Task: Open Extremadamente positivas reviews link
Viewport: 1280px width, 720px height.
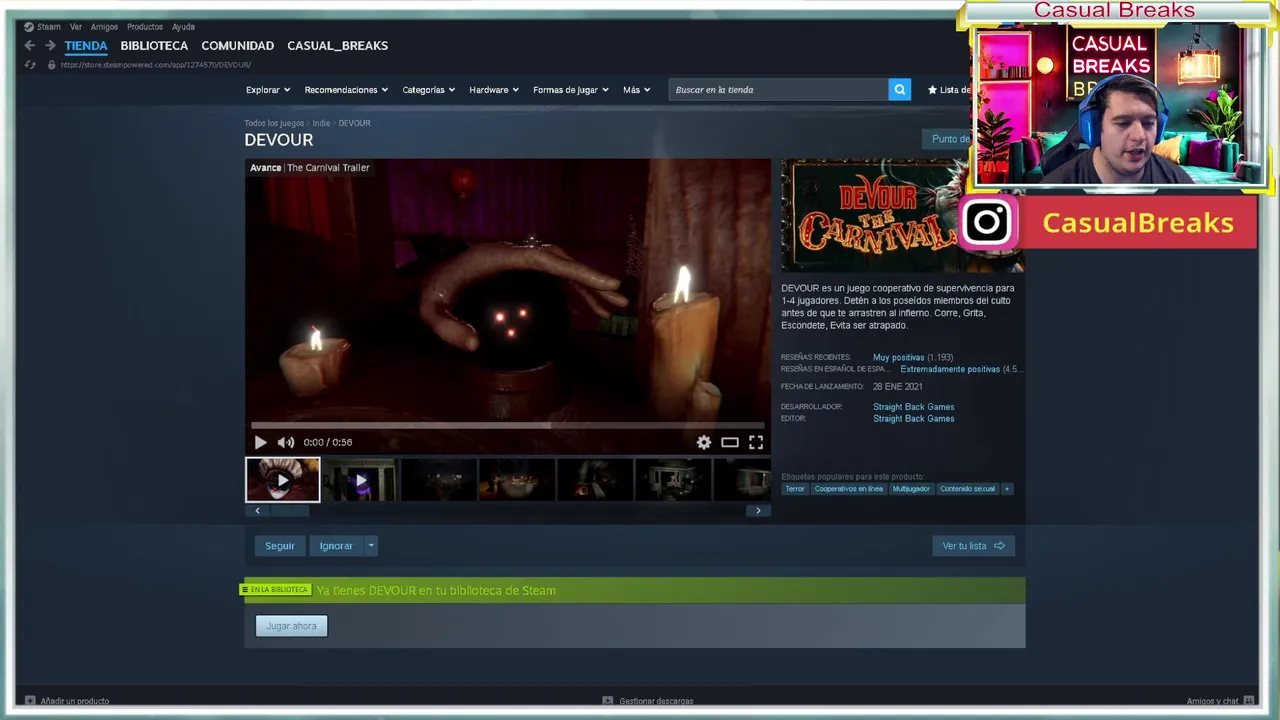Action: pos(950,369)
